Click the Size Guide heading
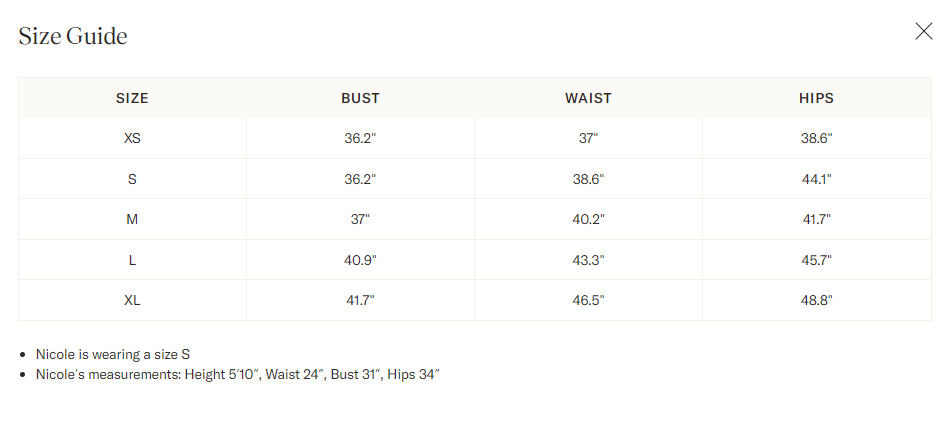 tap(73, 37)
